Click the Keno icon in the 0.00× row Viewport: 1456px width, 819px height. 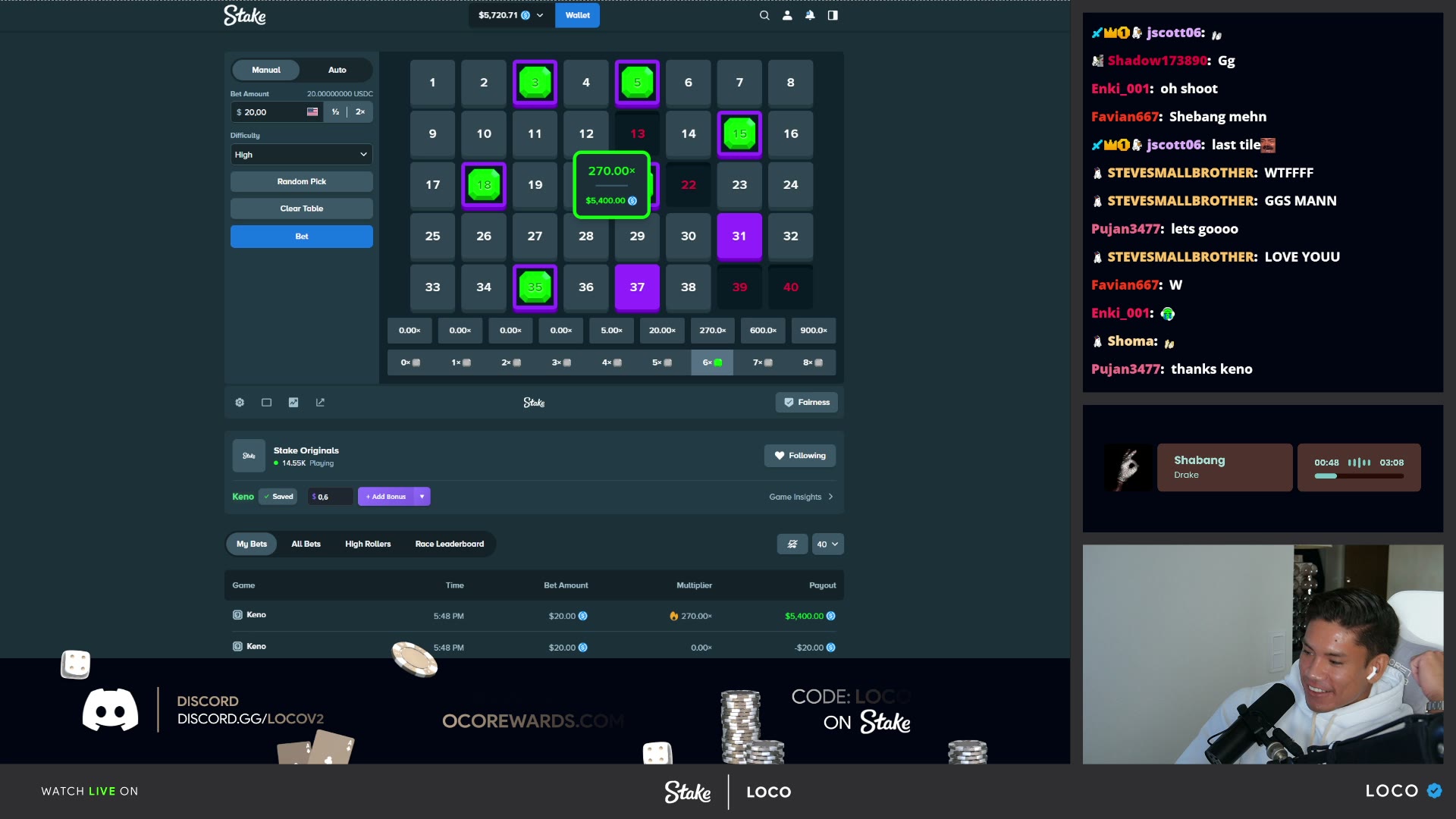pyautogui.click(x=237, y=647)
